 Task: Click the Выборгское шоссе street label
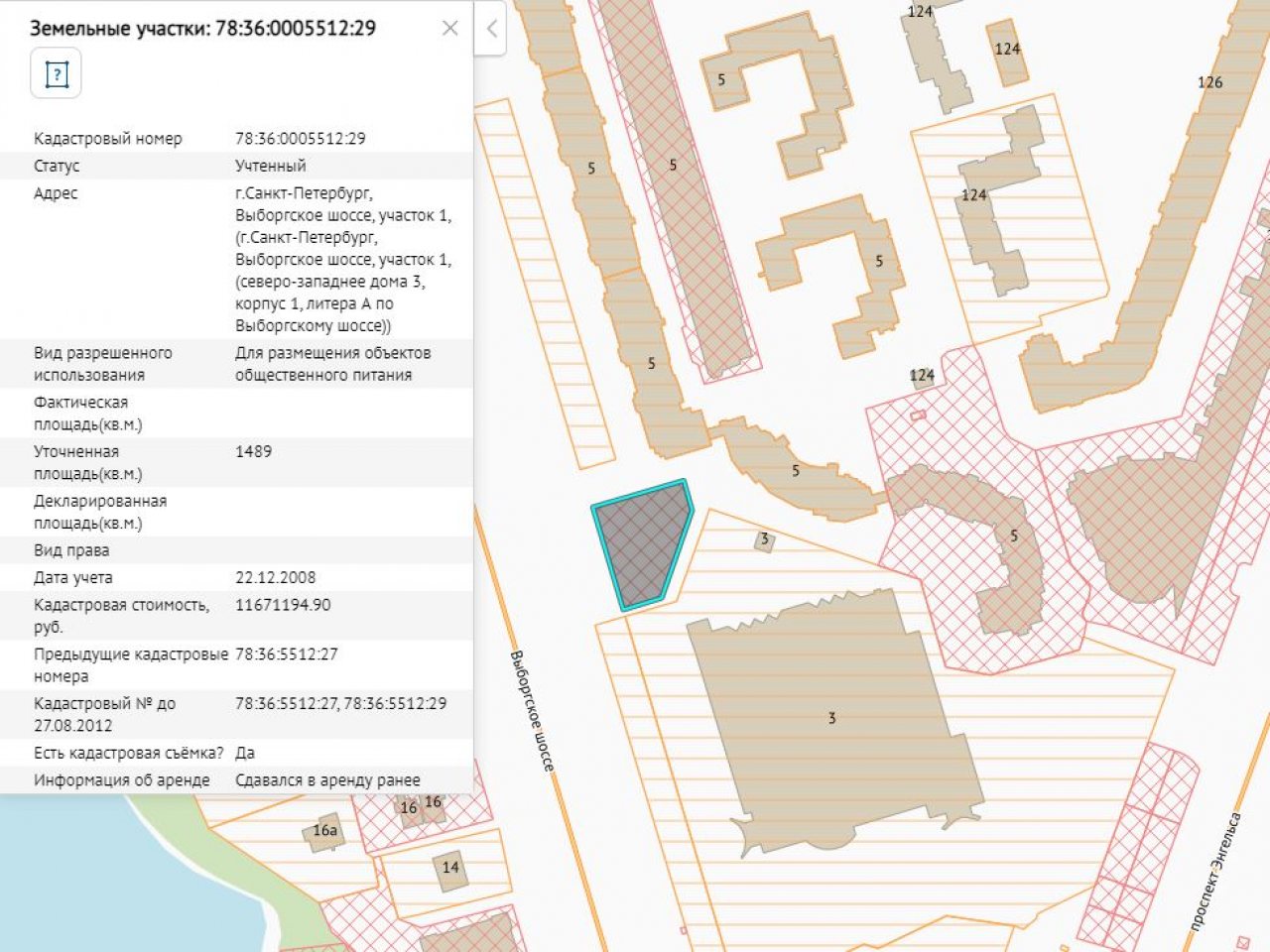(x=532, y=709)
